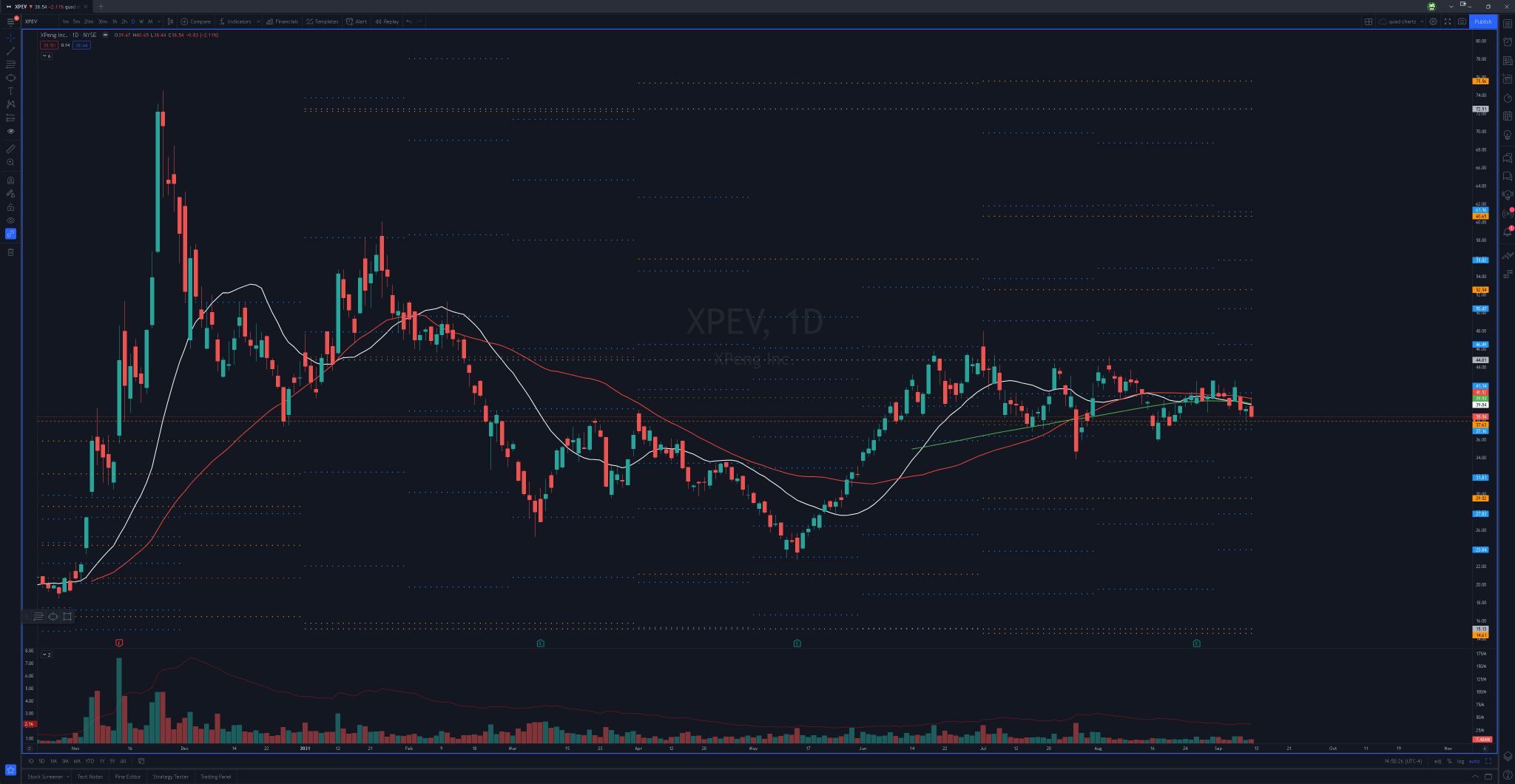Collapse the XPeng Inc. legend toggle

click(x=105, y=35)
